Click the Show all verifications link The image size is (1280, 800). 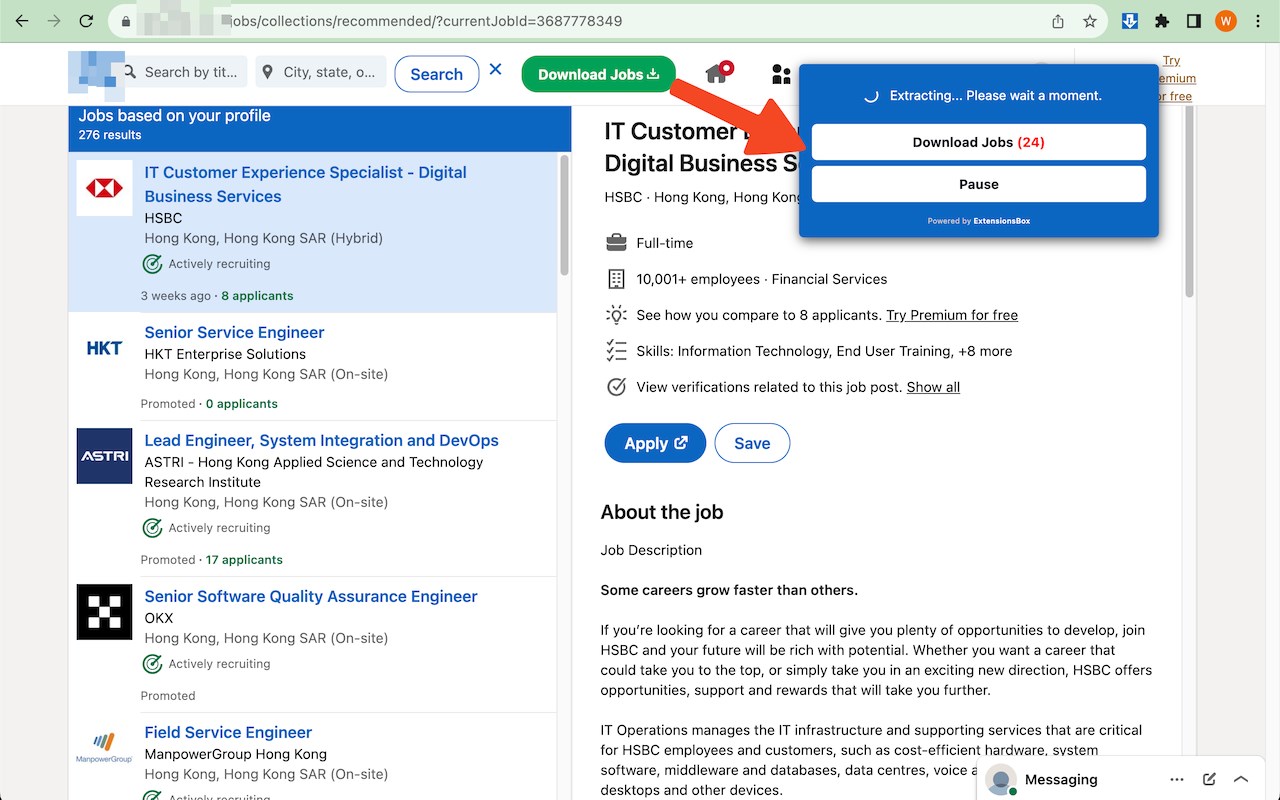tap(933, 387)
